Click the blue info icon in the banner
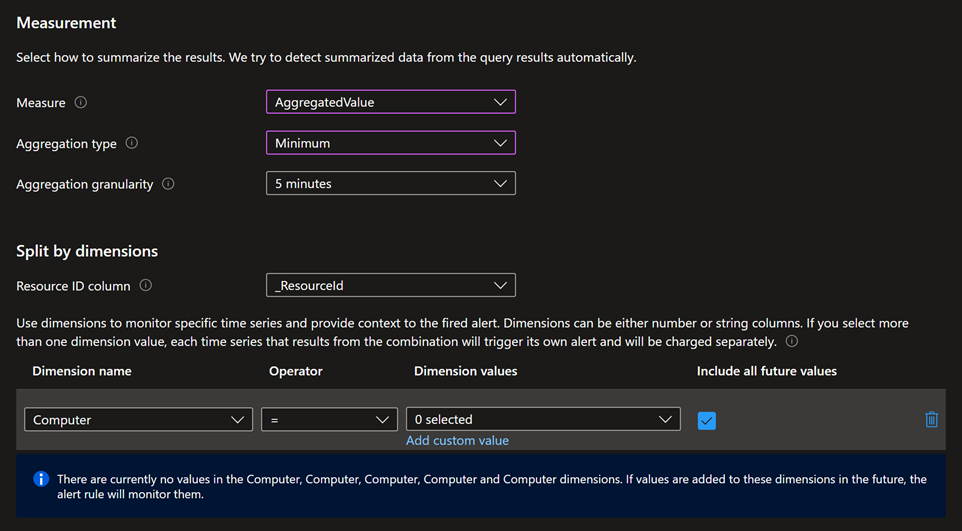Screen dimensions: 962x531 click(x=41, y=479)
